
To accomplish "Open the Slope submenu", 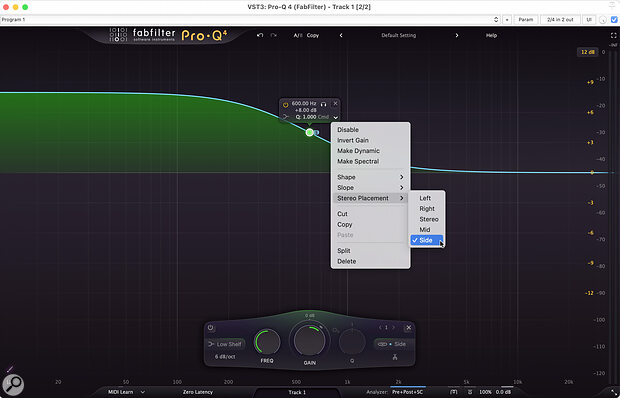I will pyautogui.click(x=370, y=188).
